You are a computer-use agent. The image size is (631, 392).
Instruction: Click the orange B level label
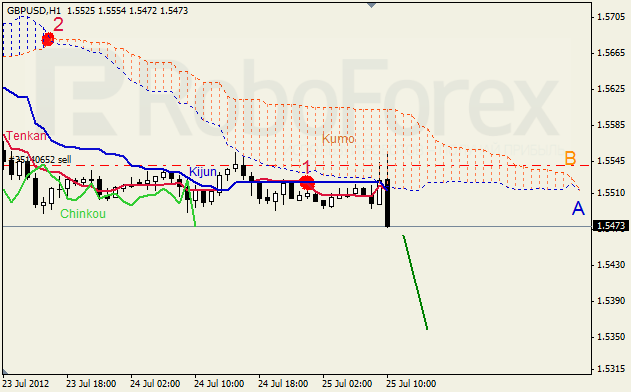click(x=570, y=159)
